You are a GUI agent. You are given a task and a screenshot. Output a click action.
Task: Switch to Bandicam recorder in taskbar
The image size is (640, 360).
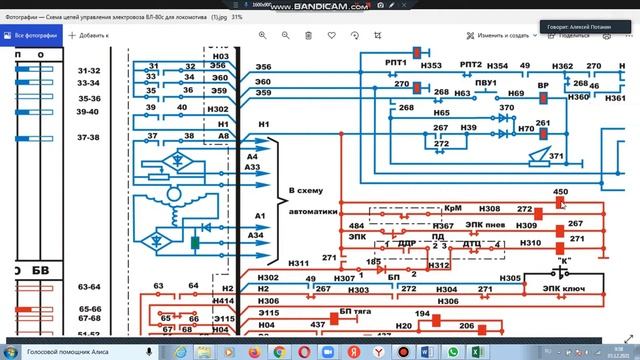coord(403,352)
